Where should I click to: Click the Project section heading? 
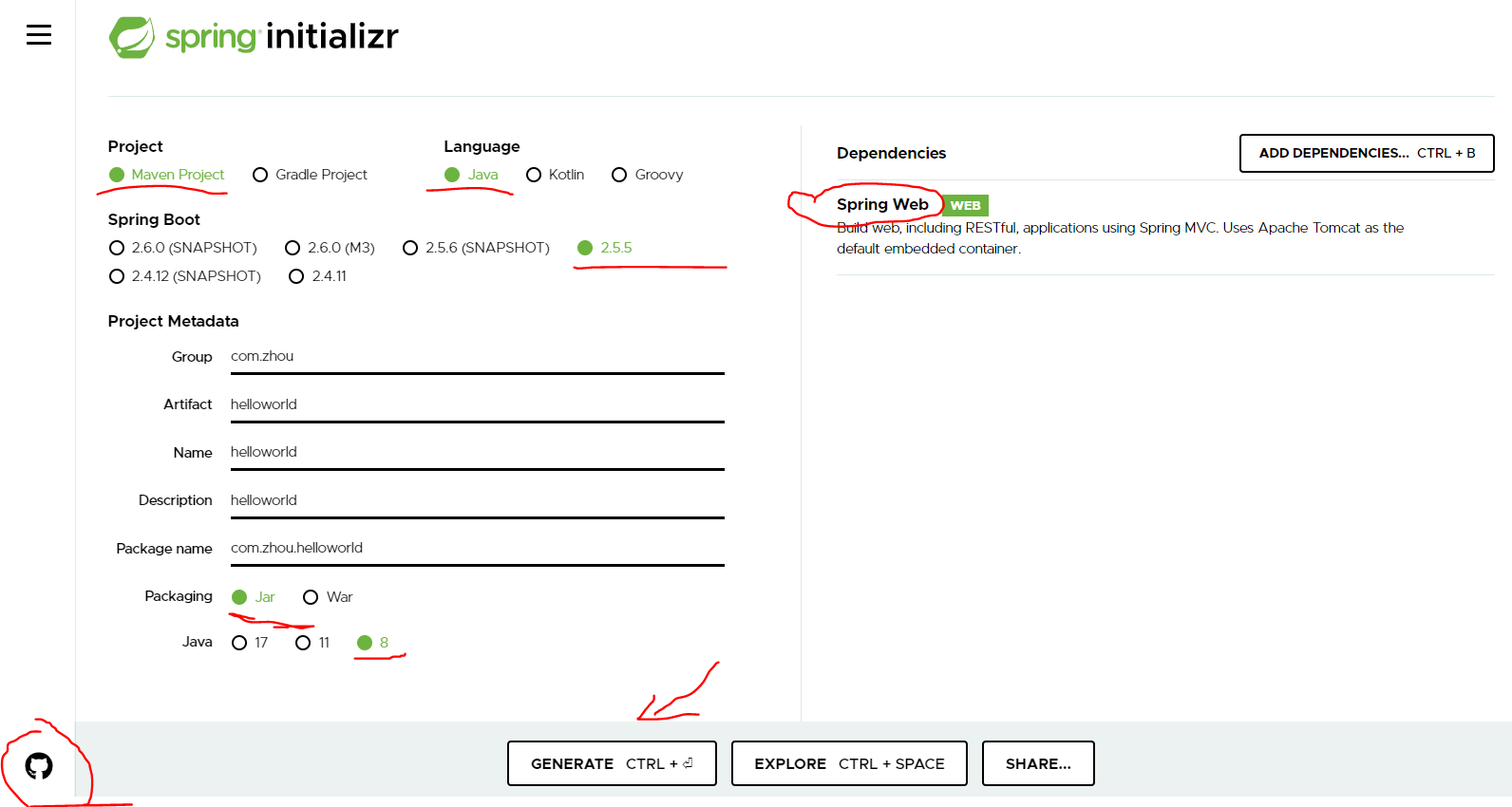[x=135, y=146]
